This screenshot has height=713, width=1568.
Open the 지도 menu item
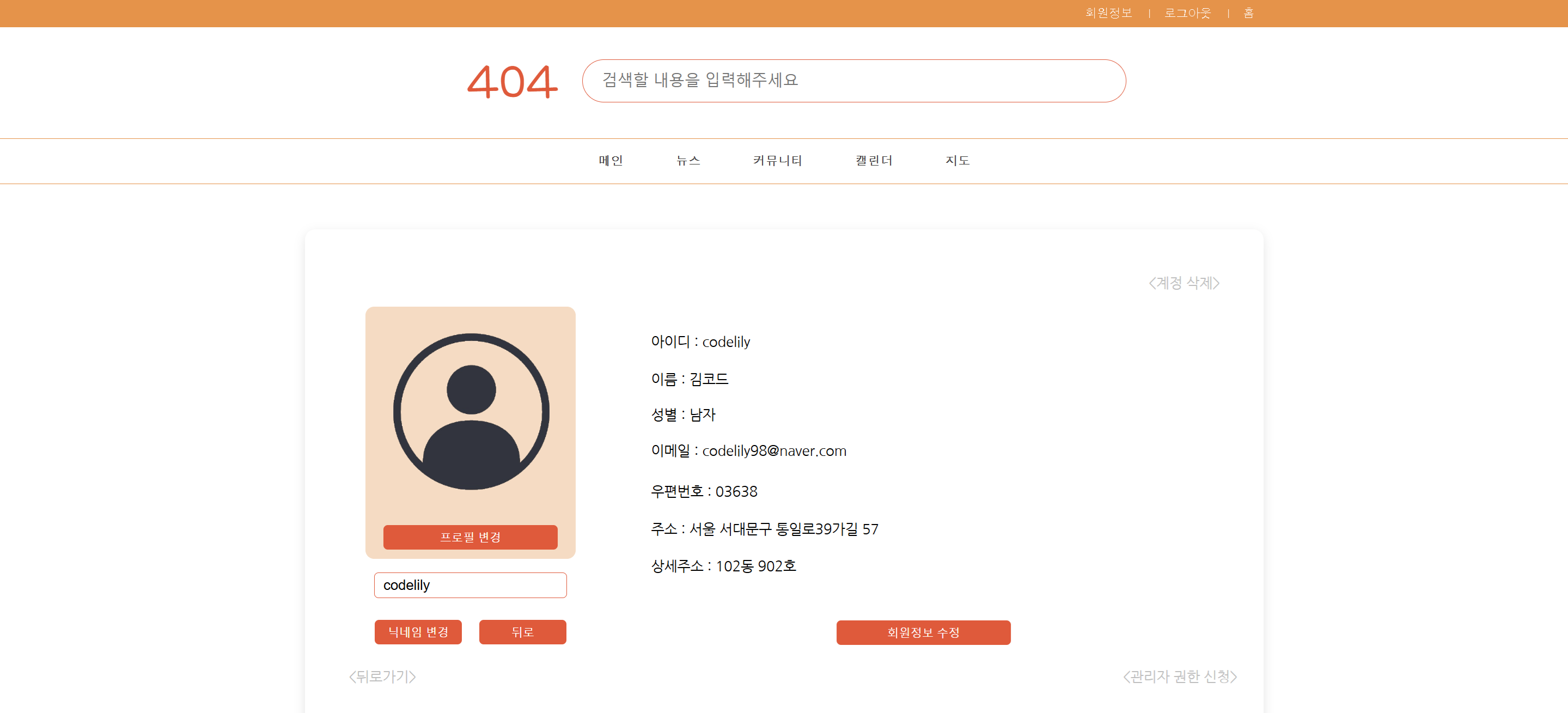point(957,160)
